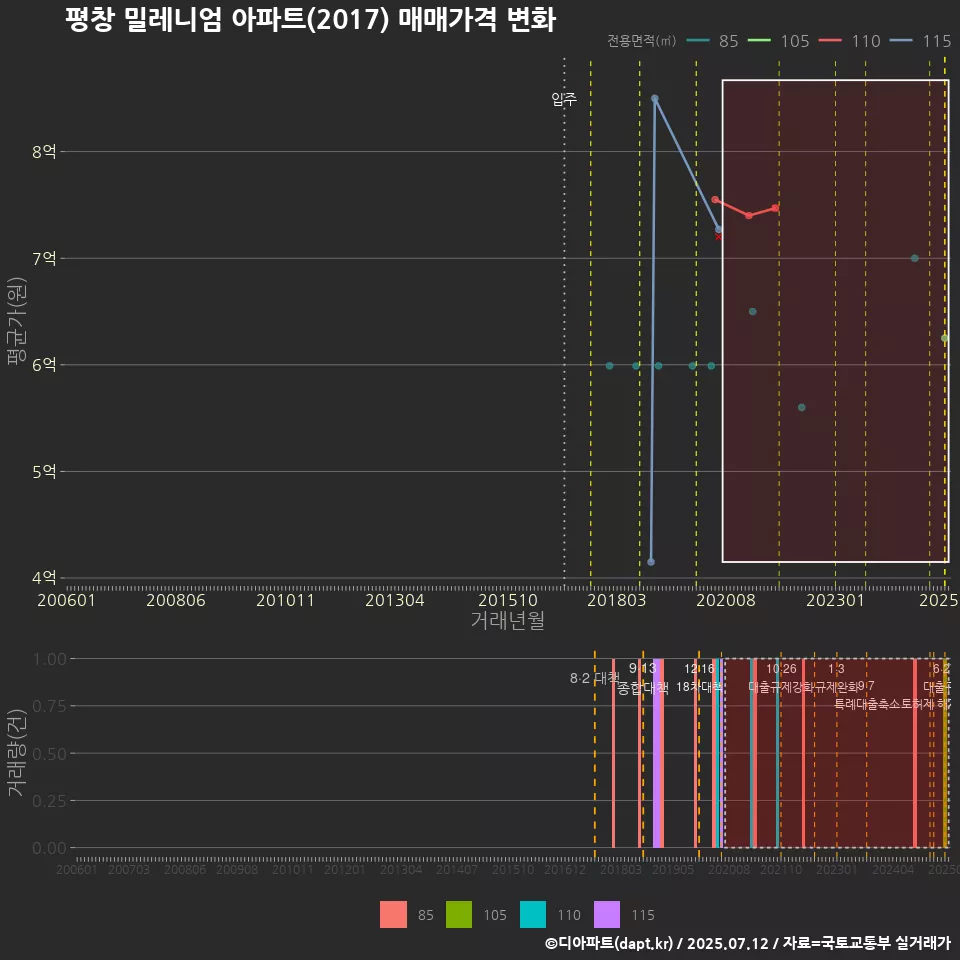Click the 85 series point at 7억
This screenshot has height=960, width=960.
(915, 258)
